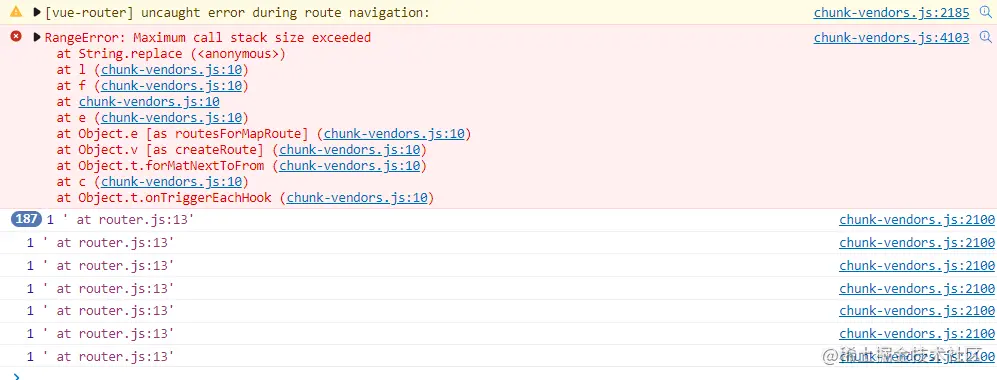Click the blue 187 repeat count badge
Screen dimensions: 997x380
point(27,220)
